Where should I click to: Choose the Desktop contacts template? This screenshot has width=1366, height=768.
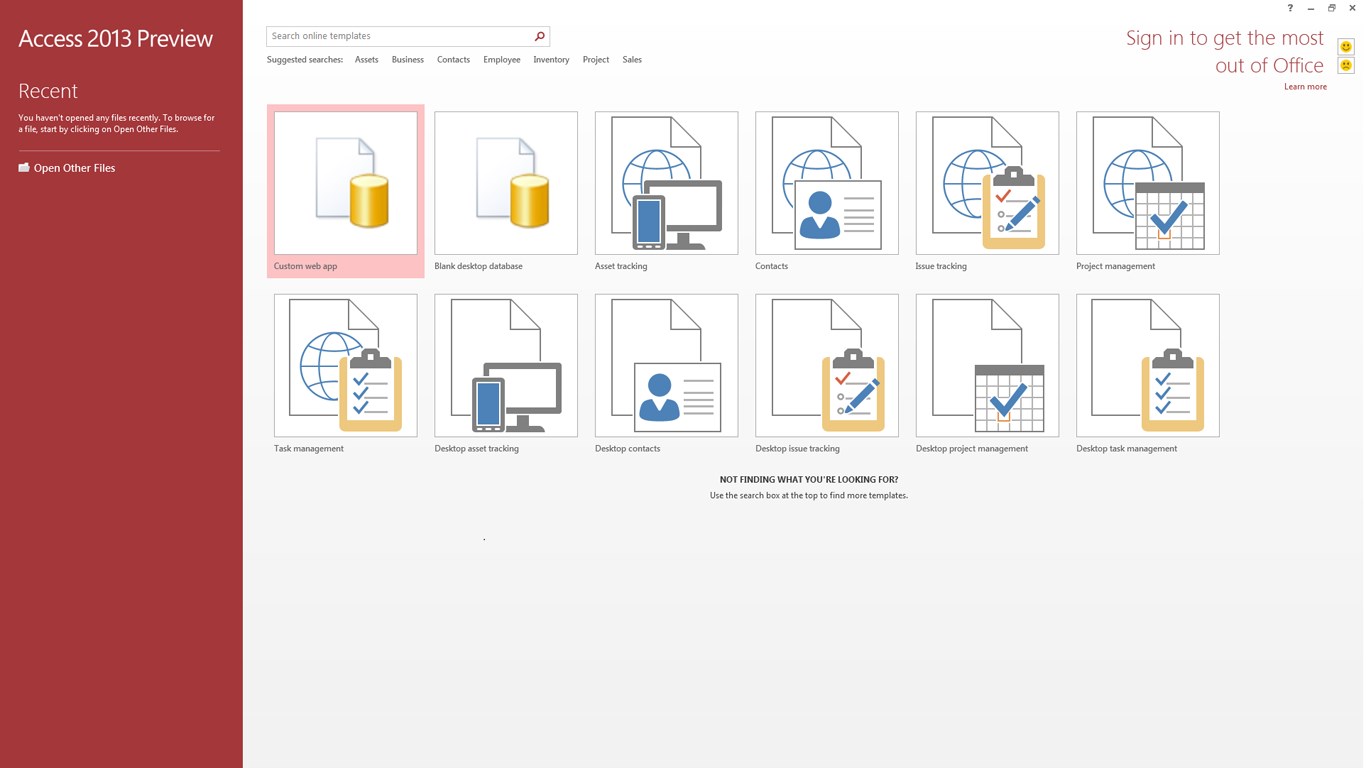pyautogui.click(x=665, y=364)
